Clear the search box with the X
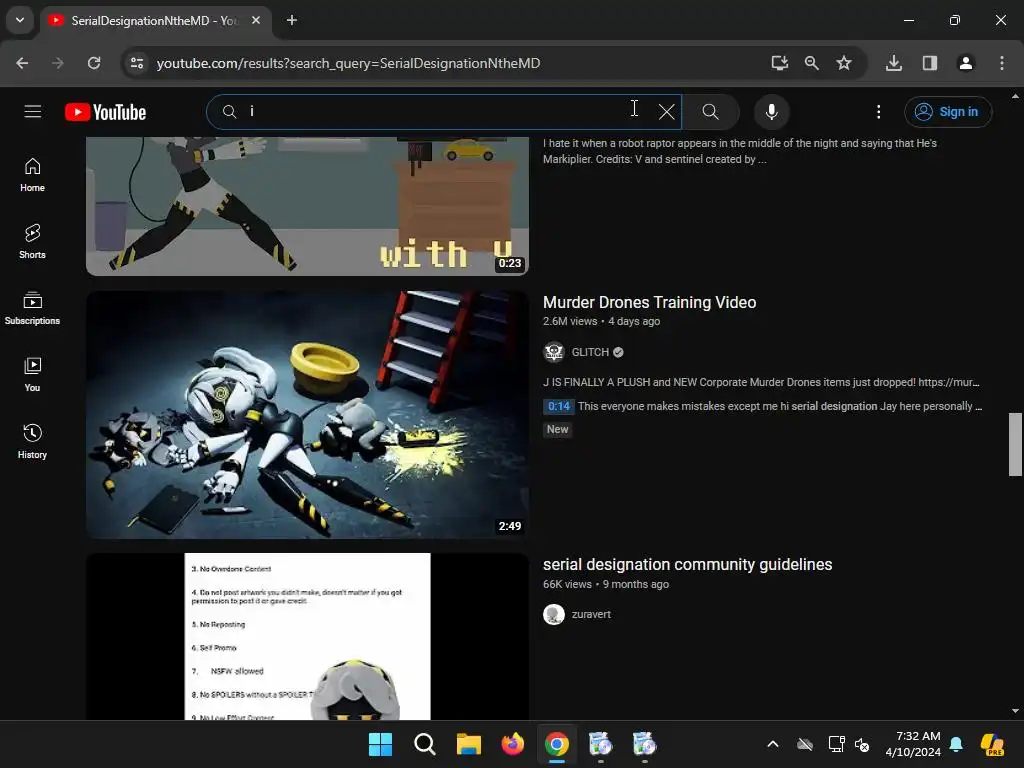 click(x=666, y=112)
